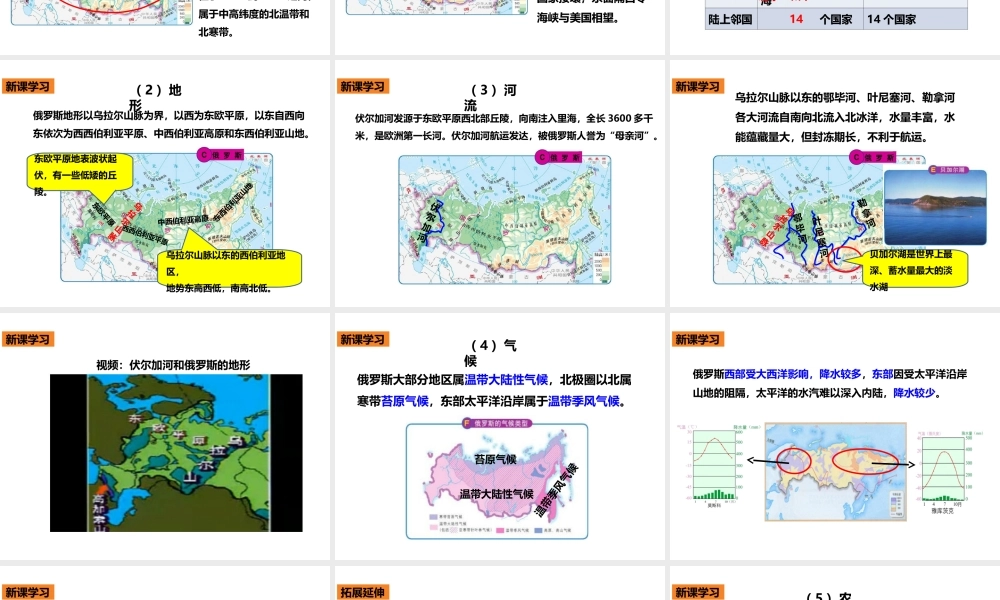Image resolution: width=1000 pixels, height=600 pixels.
Task: Click the (2) 地形 title text
Action: [158, 97]
